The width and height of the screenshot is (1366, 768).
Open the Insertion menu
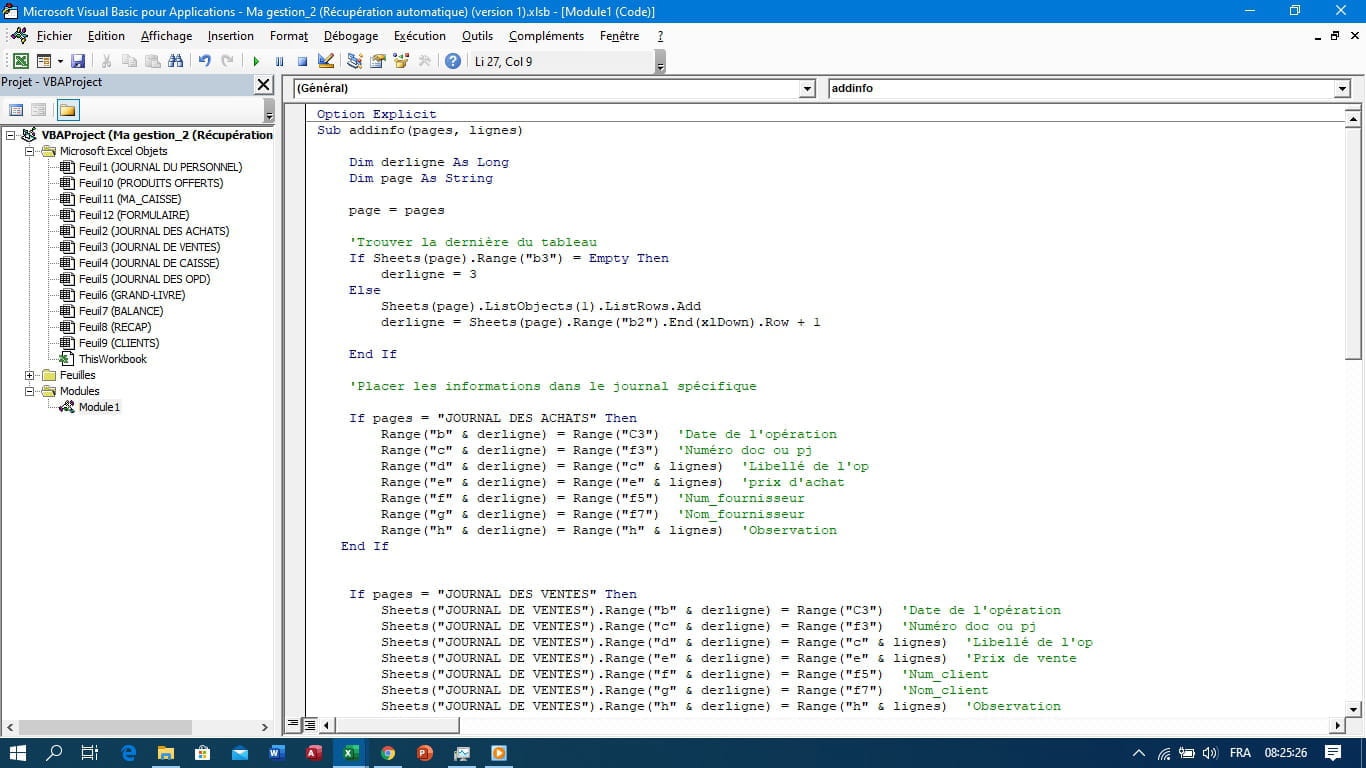pos(231,36)
